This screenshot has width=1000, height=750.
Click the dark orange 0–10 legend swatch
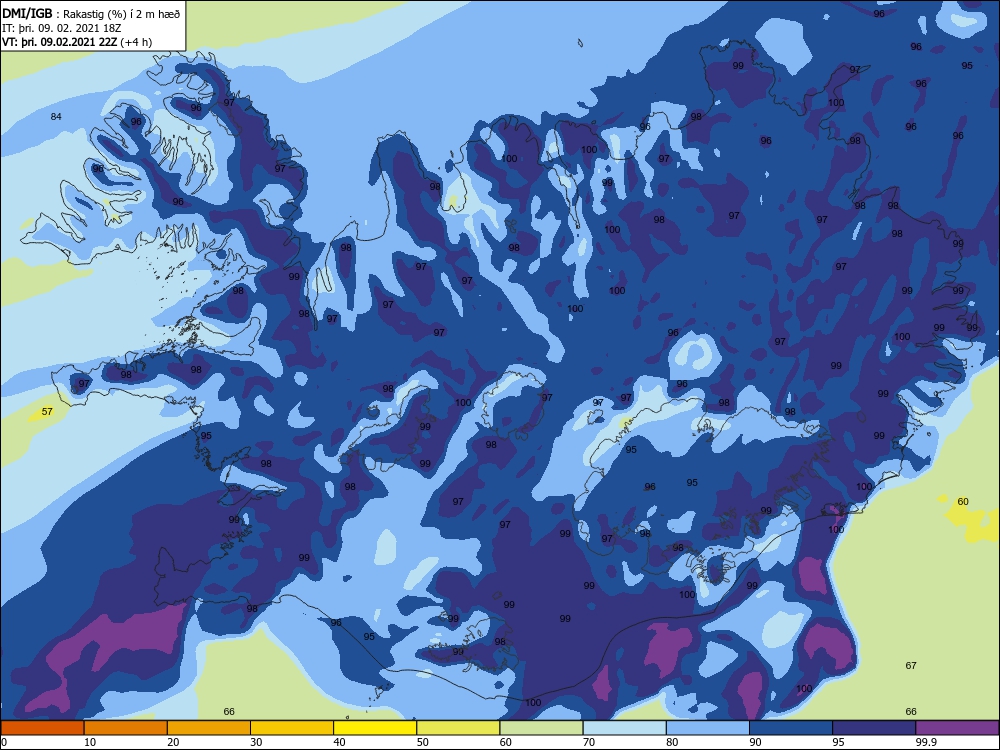coord(42,728)
